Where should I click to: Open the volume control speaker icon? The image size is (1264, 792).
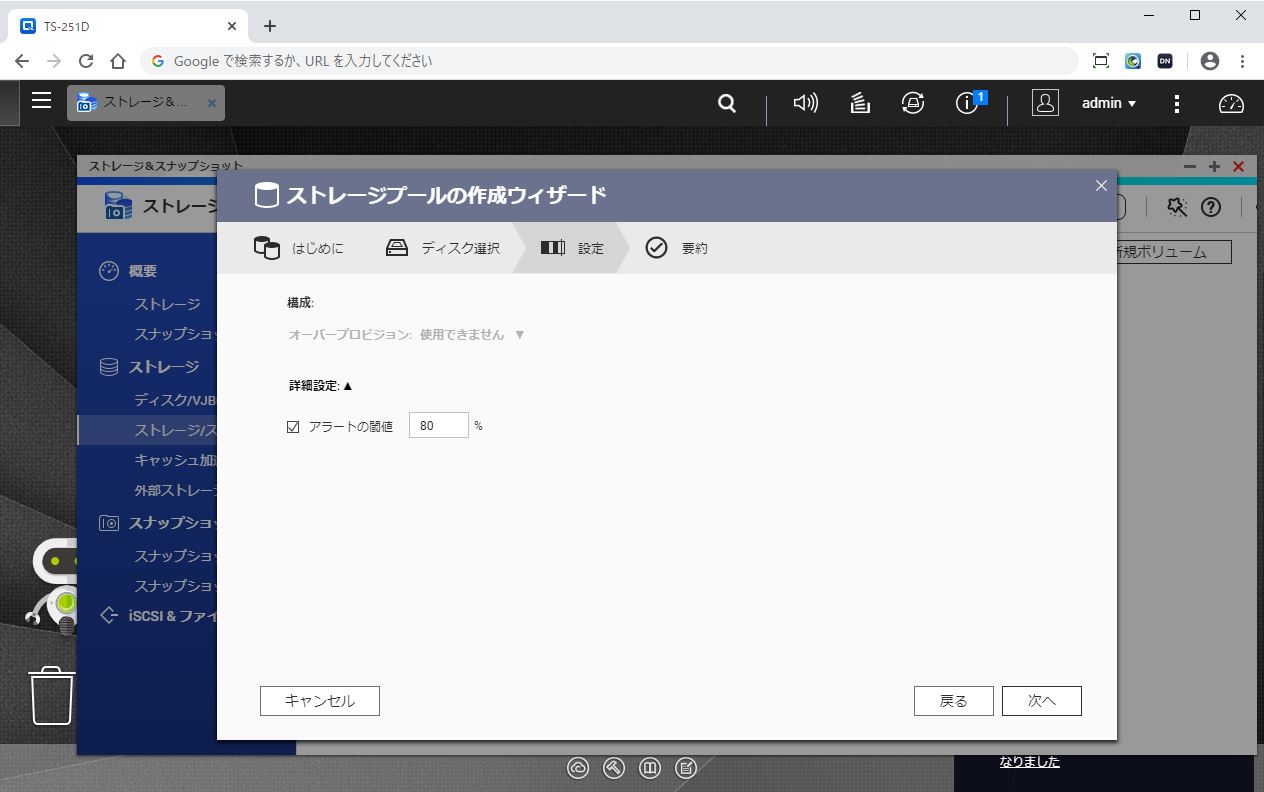[x=805, y=103]
